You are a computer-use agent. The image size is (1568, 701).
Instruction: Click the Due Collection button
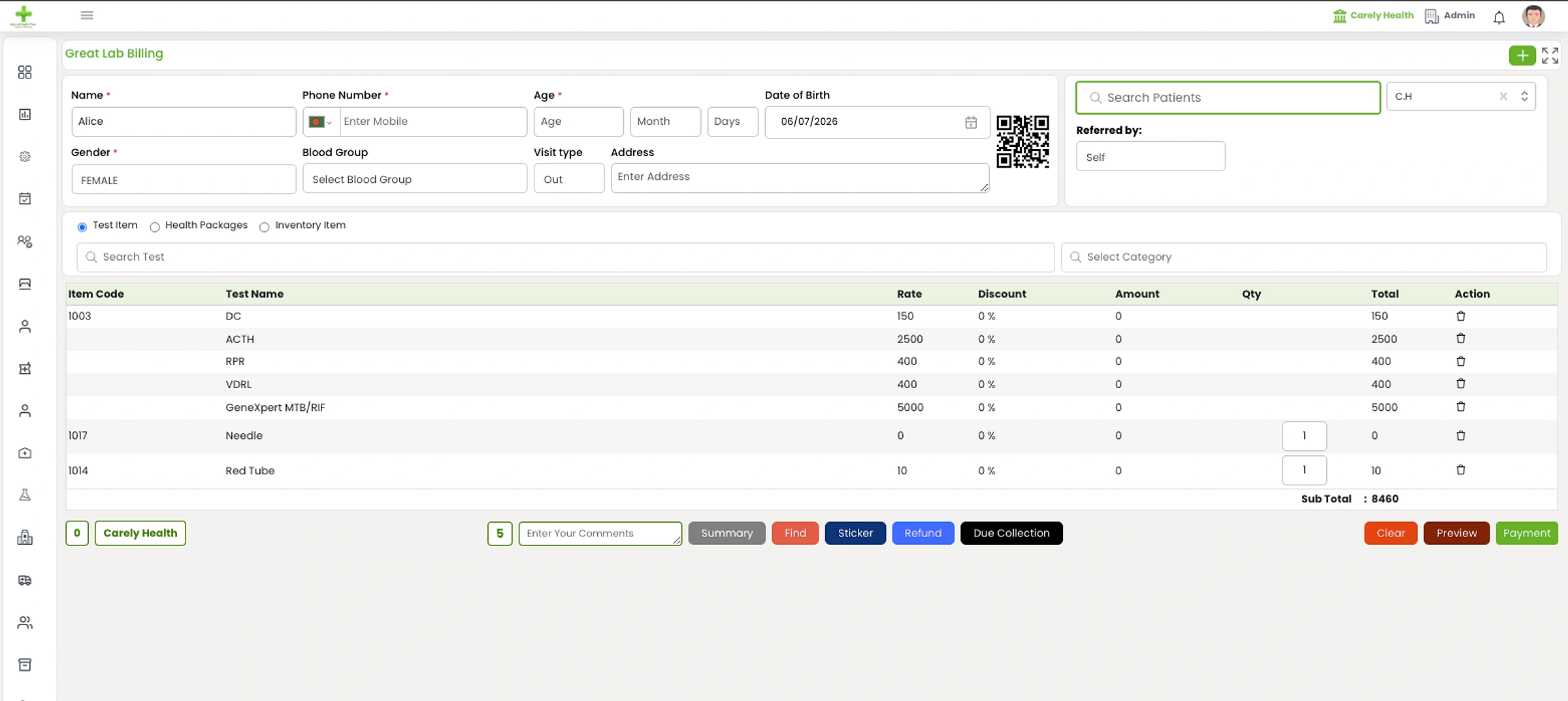(x=1011, y=533)
